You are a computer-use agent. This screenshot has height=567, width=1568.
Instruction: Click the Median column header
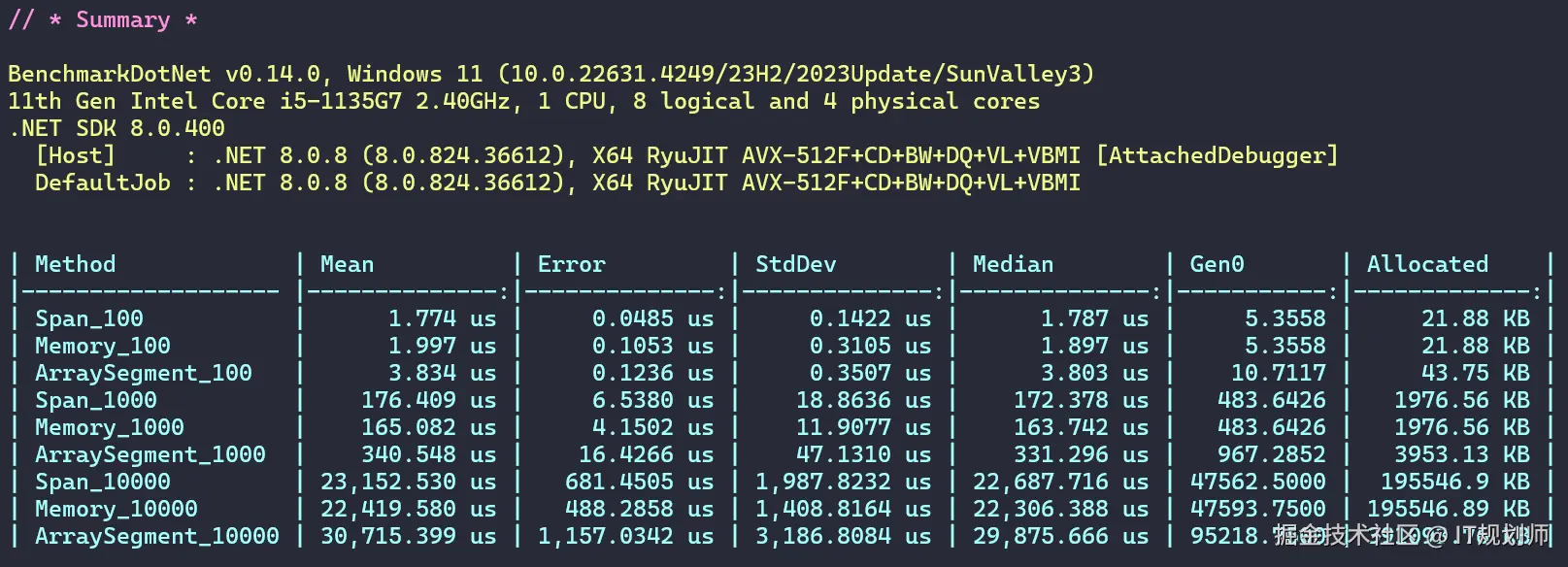(x=1013, y=264)
